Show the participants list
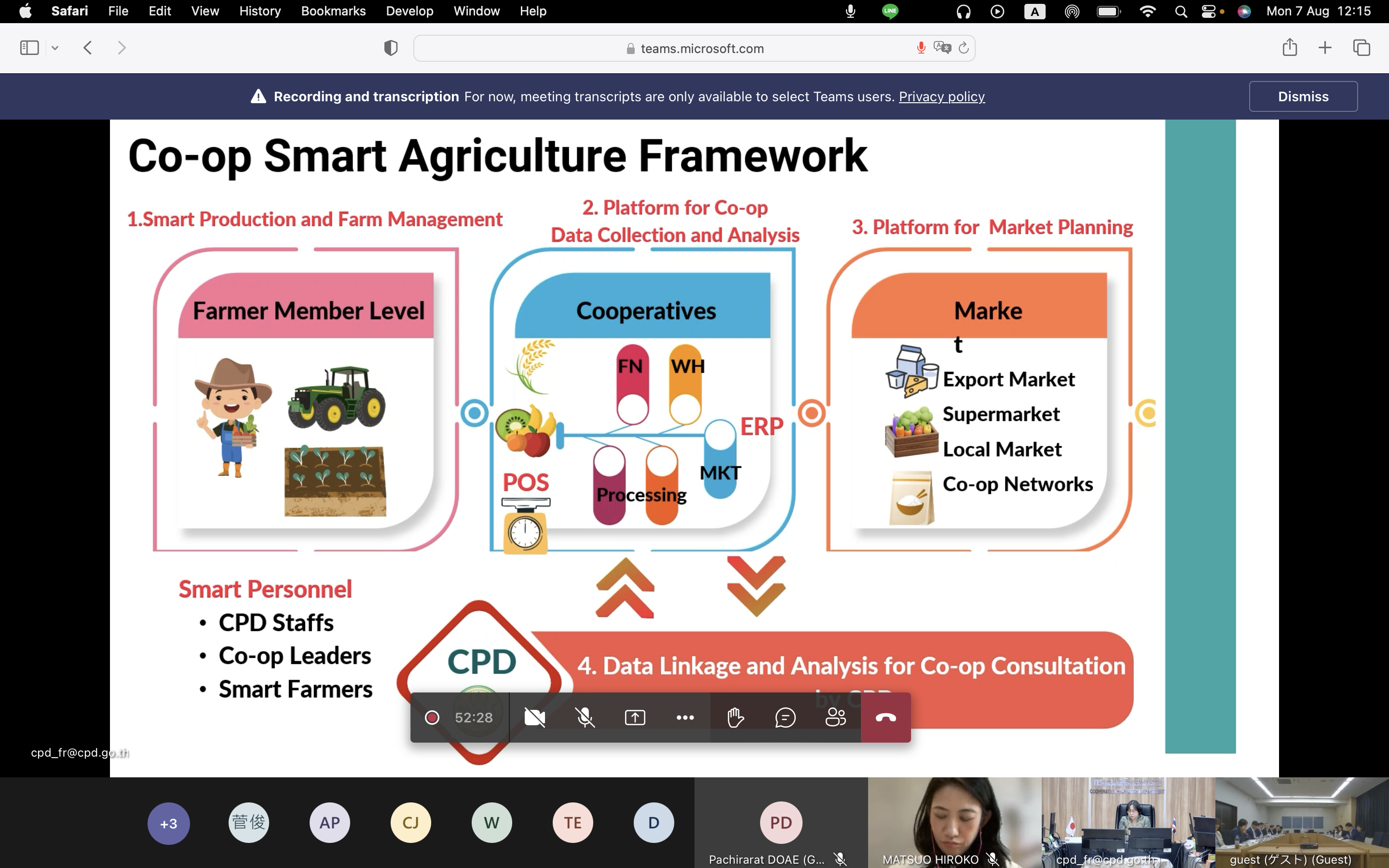 pos(835,717)
